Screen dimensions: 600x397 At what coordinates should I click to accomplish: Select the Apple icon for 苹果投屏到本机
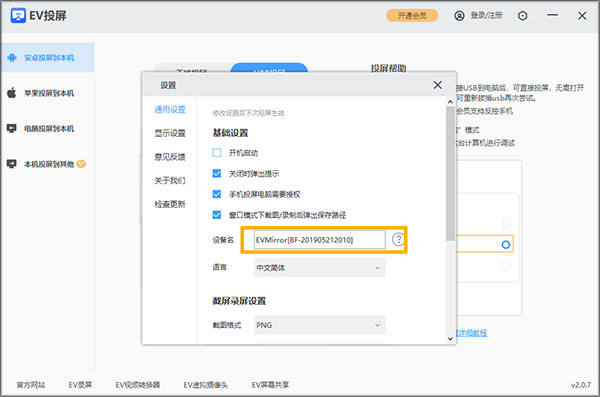pos(12,93)
